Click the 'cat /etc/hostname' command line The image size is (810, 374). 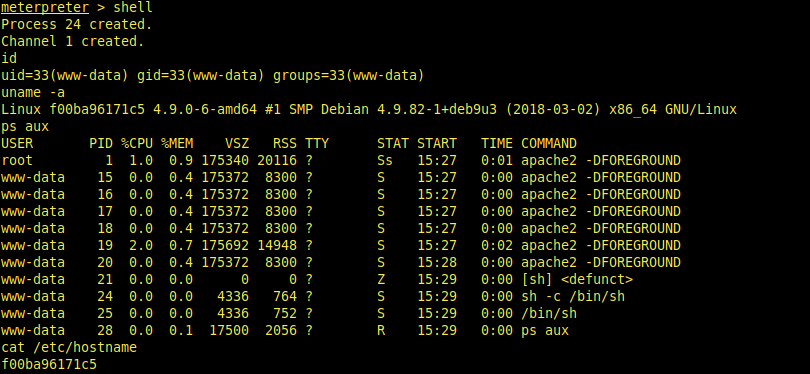pyautogui.click(x=69, y=348)
